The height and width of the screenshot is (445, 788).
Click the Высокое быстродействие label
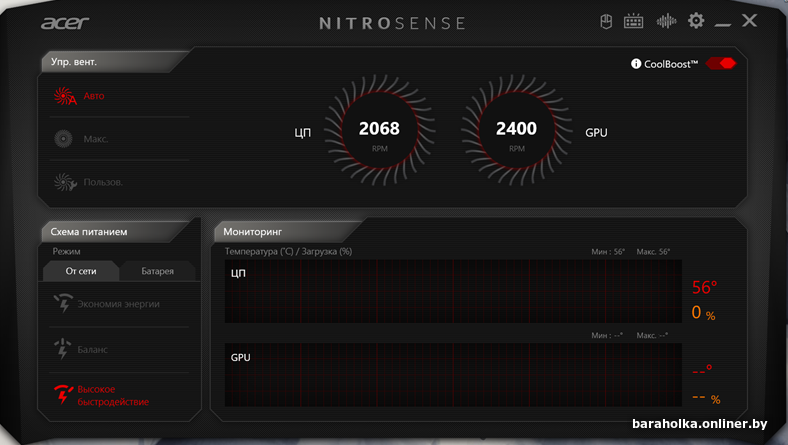(x=113, y=396)
